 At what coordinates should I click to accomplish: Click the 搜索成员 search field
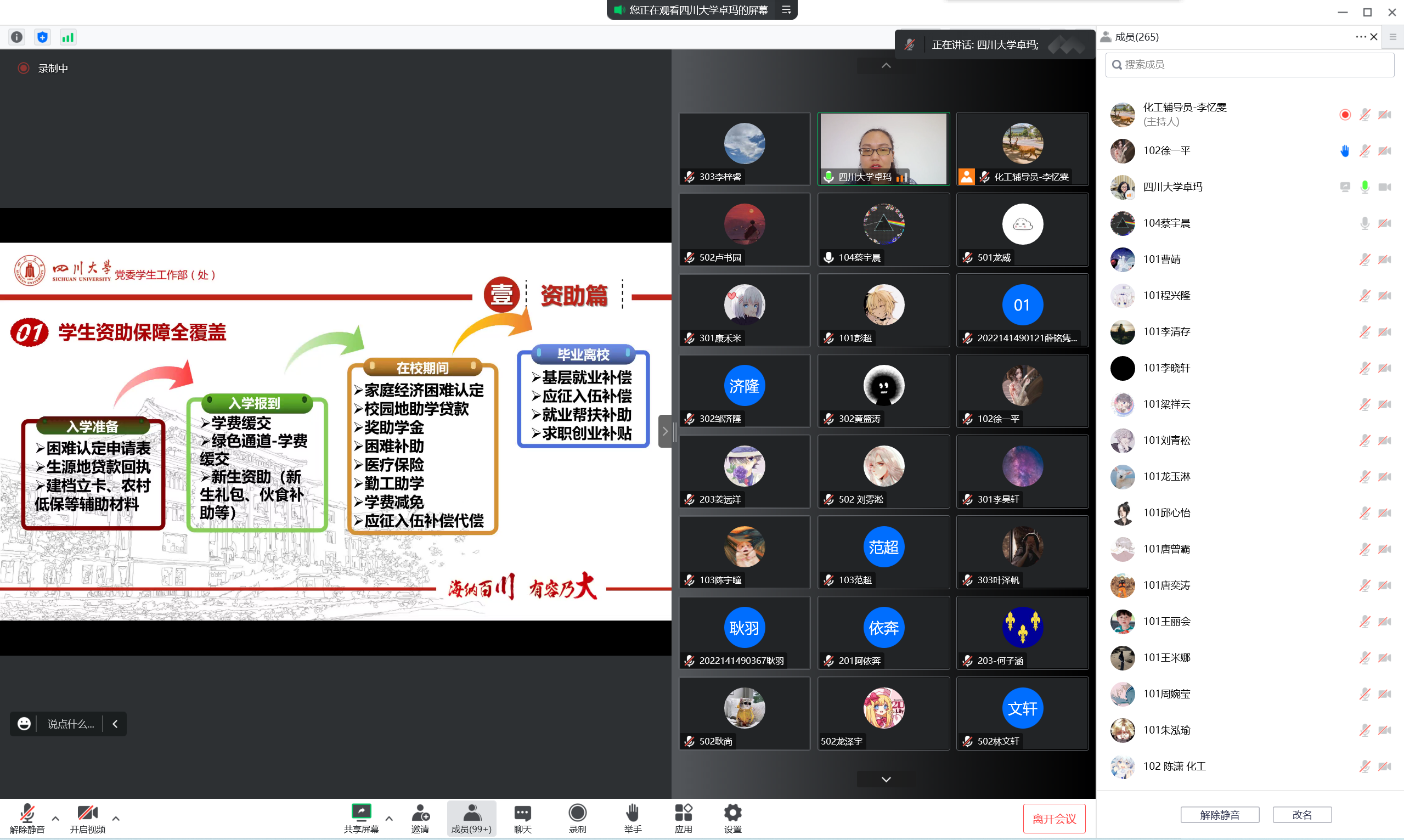click(x=1249, y=65)
